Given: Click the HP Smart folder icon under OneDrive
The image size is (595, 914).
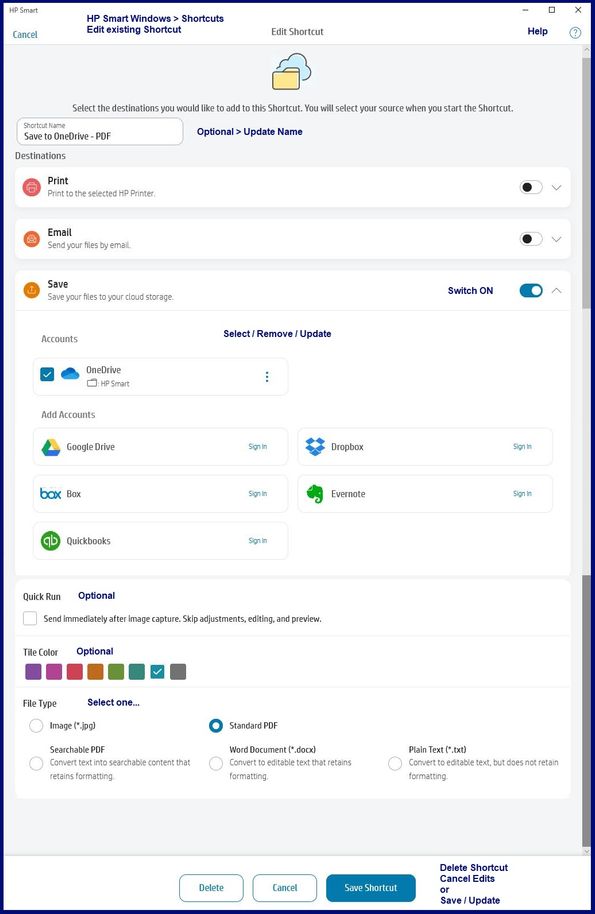Looking at the screenshot, I should point(92,383).
